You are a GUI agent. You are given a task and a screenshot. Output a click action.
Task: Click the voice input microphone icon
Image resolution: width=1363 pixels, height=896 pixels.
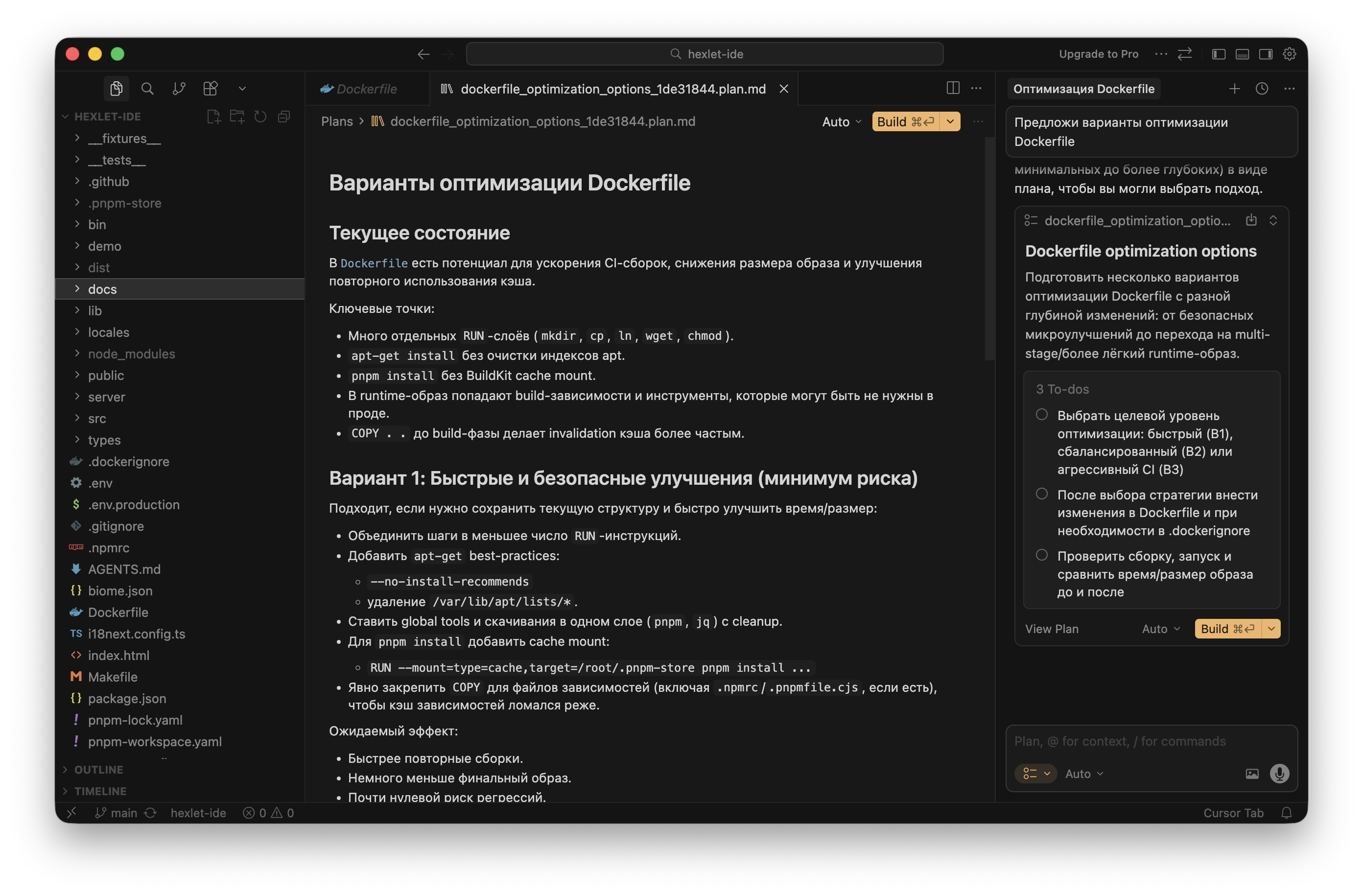click(x=1279, y=774)
